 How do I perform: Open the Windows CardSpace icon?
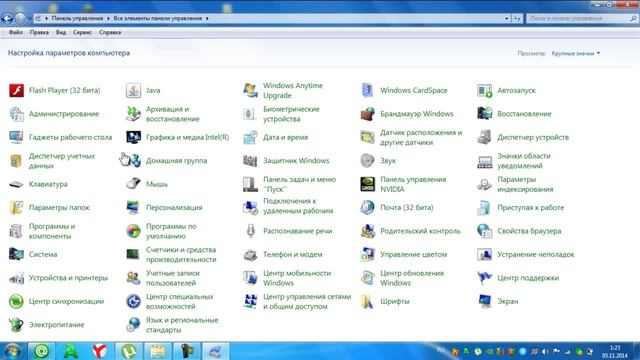coord(367,90)
